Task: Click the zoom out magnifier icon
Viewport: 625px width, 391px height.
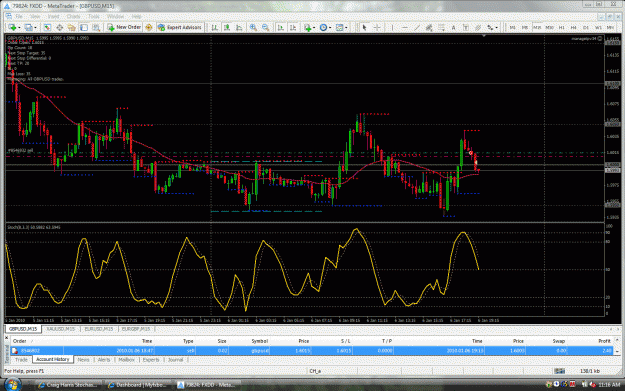Action: 265,28
